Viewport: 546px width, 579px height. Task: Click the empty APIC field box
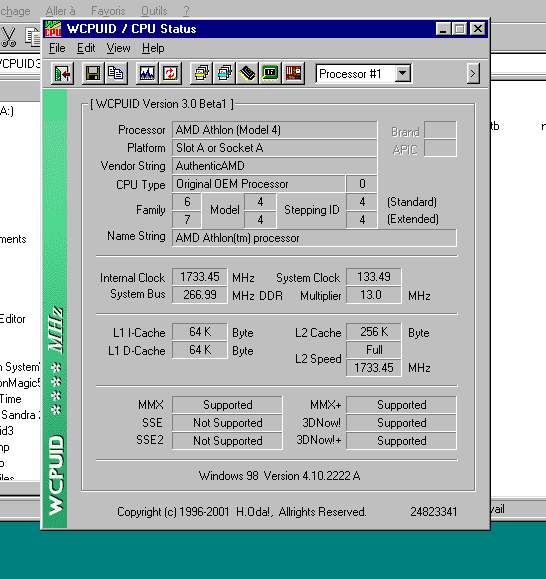[440, 148]
